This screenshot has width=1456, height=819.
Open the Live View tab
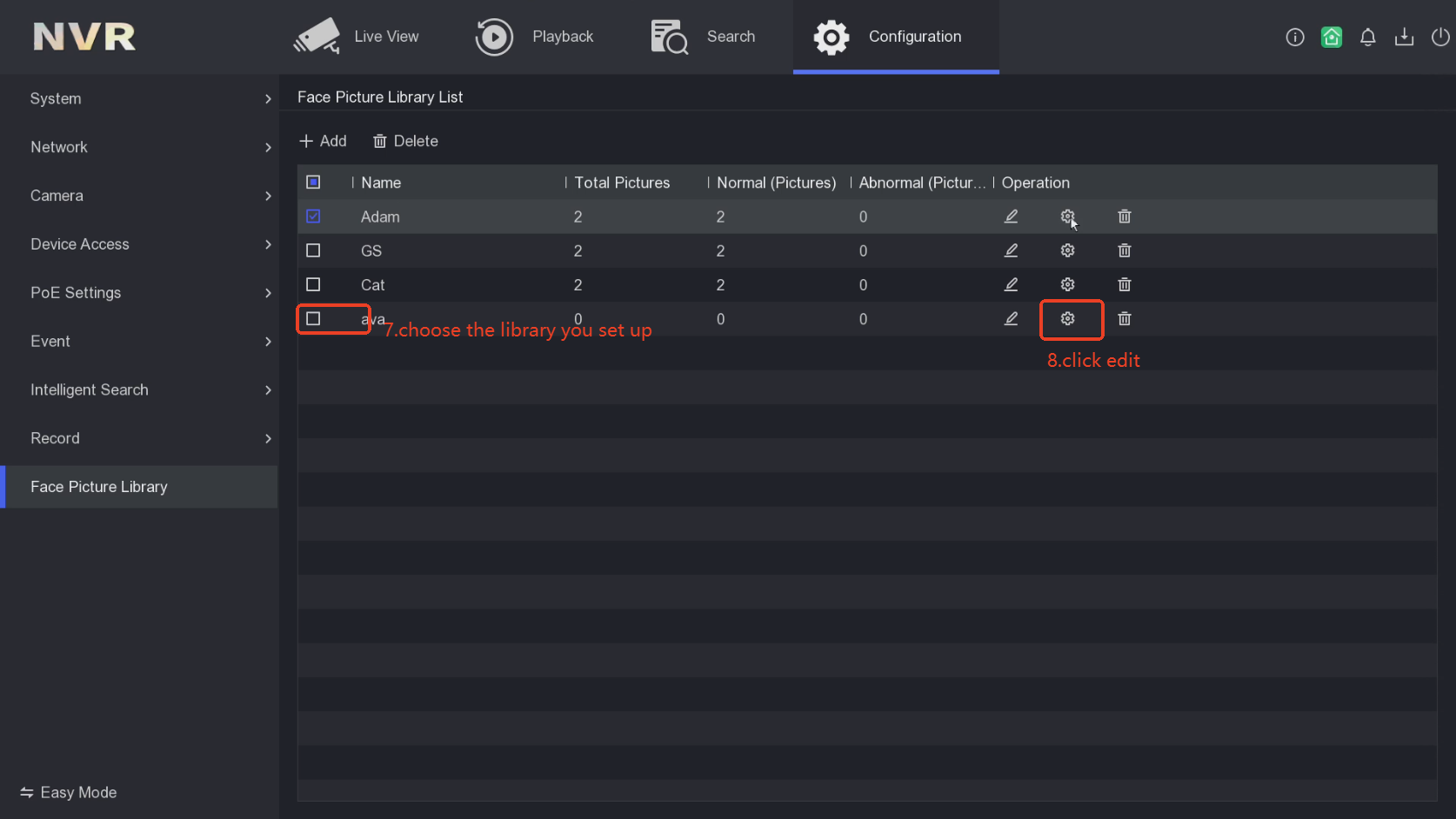point(357,37)
